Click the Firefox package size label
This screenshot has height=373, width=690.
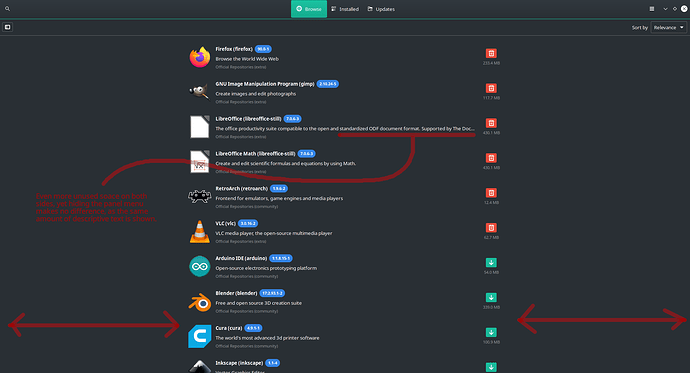(x=491, y=63)
